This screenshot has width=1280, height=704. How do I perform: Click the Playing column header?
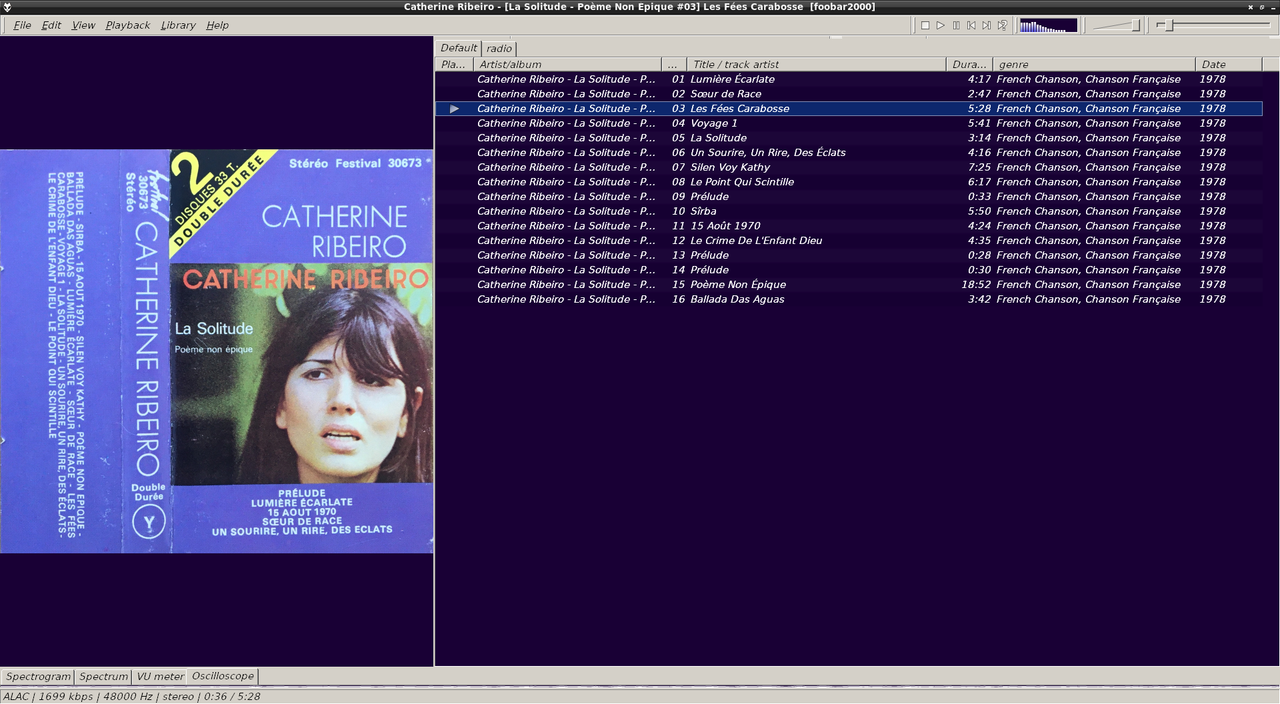click(x=454, y=64)
